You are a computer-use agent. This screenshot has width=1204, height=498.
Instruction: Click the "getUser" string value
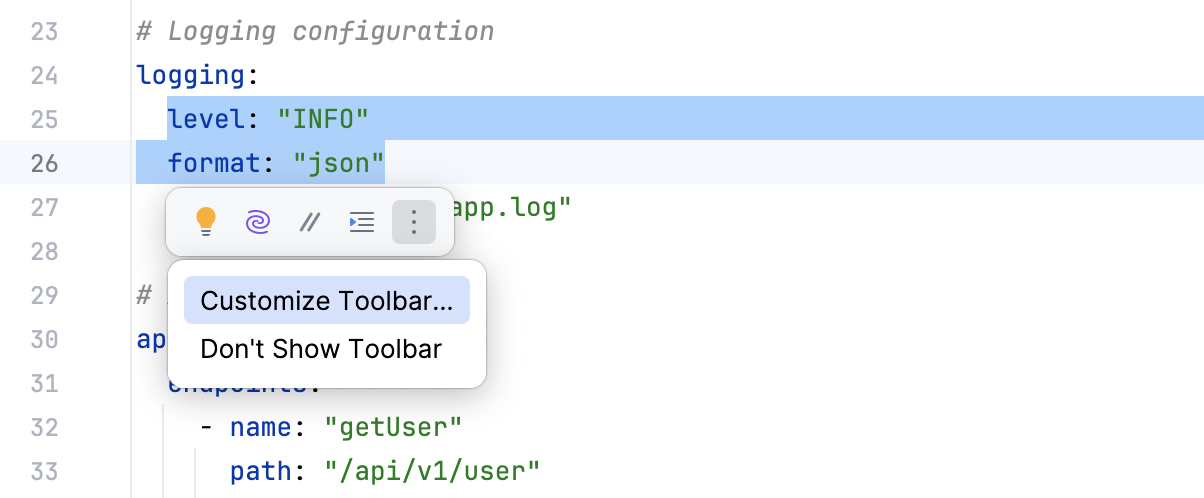pyautogui.click(x=393, y=428)
